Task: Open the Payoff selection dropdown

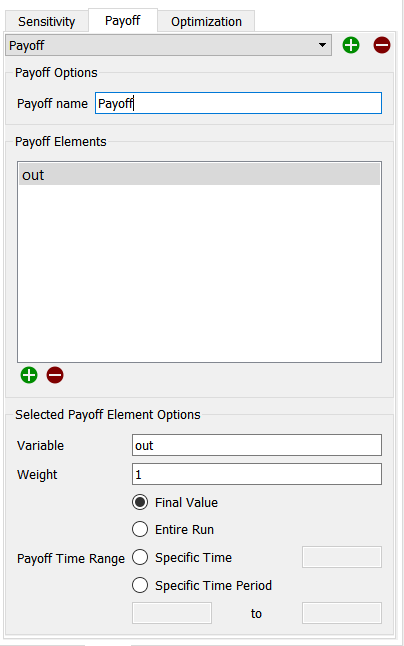Action: click(168, 45)
